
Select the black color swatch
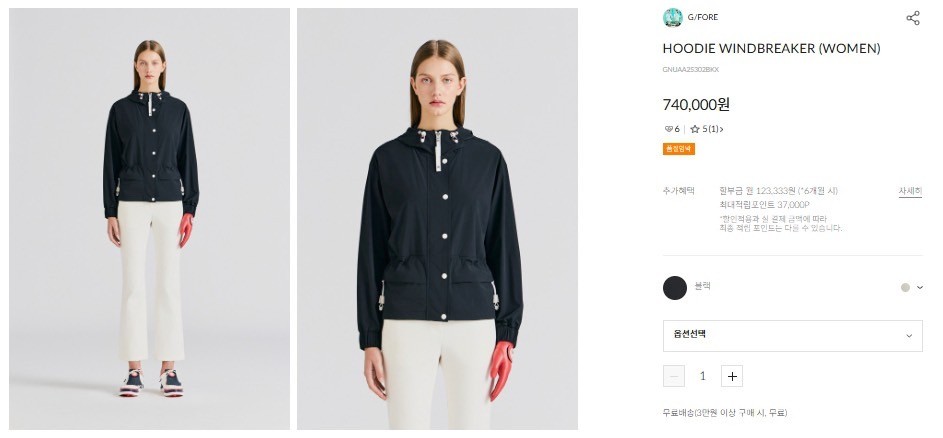pyautogui.click(x=675, y=288)
